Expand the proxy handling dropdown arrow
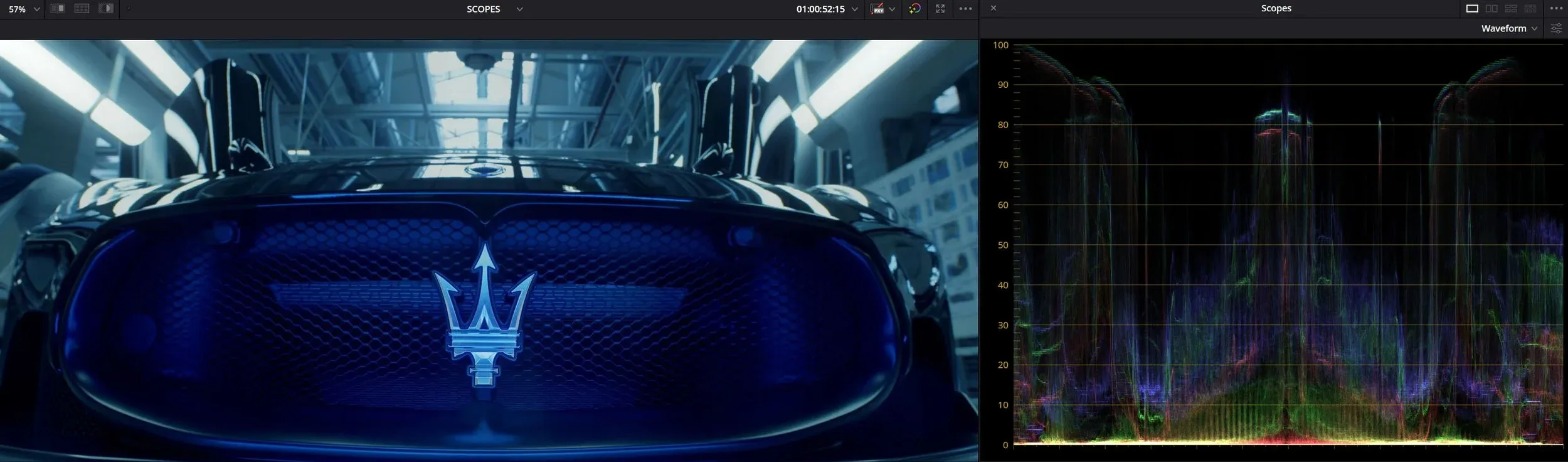 [x=892, y=9]
